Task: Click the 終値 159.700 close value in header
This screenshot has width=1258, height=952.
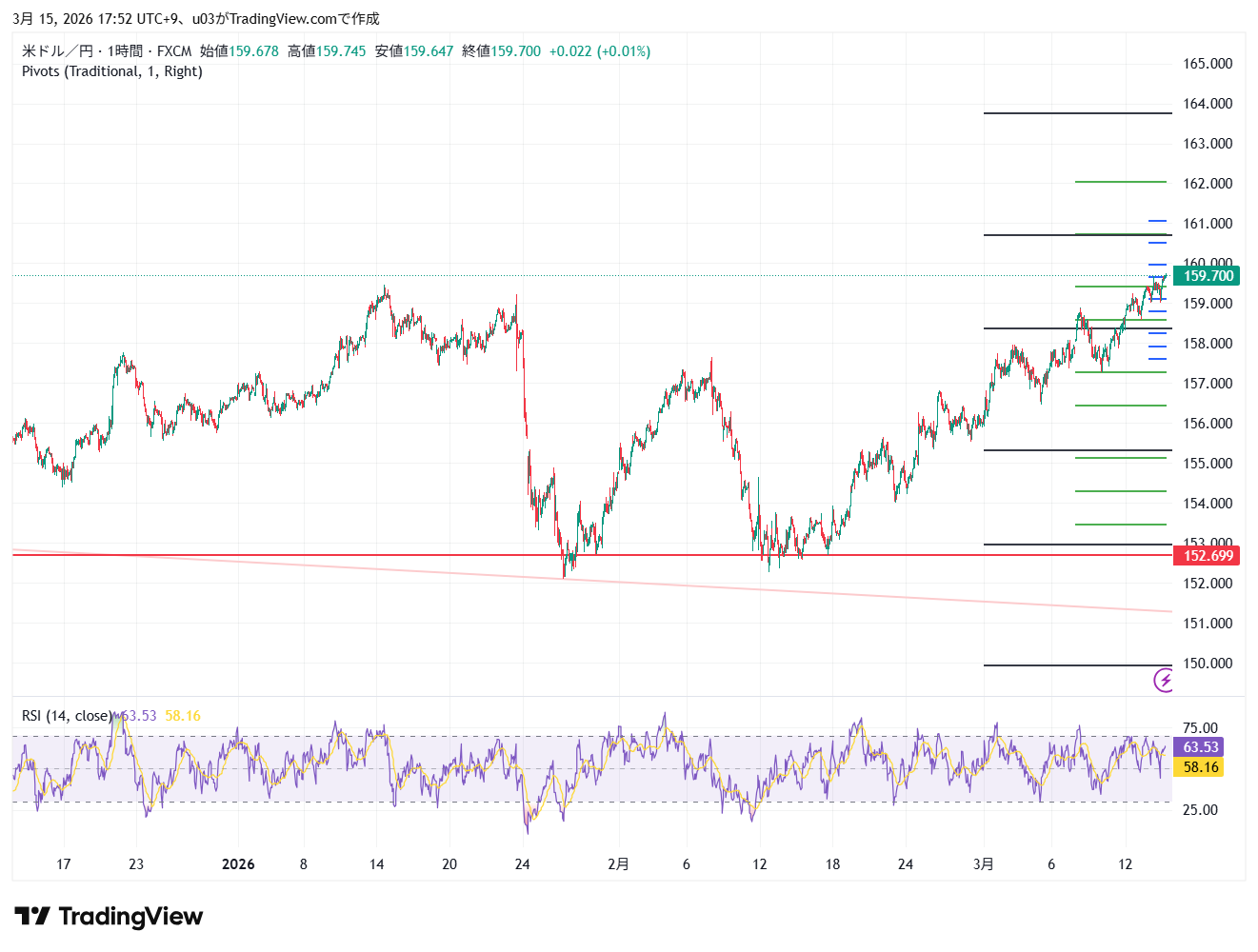Action: 501,51
